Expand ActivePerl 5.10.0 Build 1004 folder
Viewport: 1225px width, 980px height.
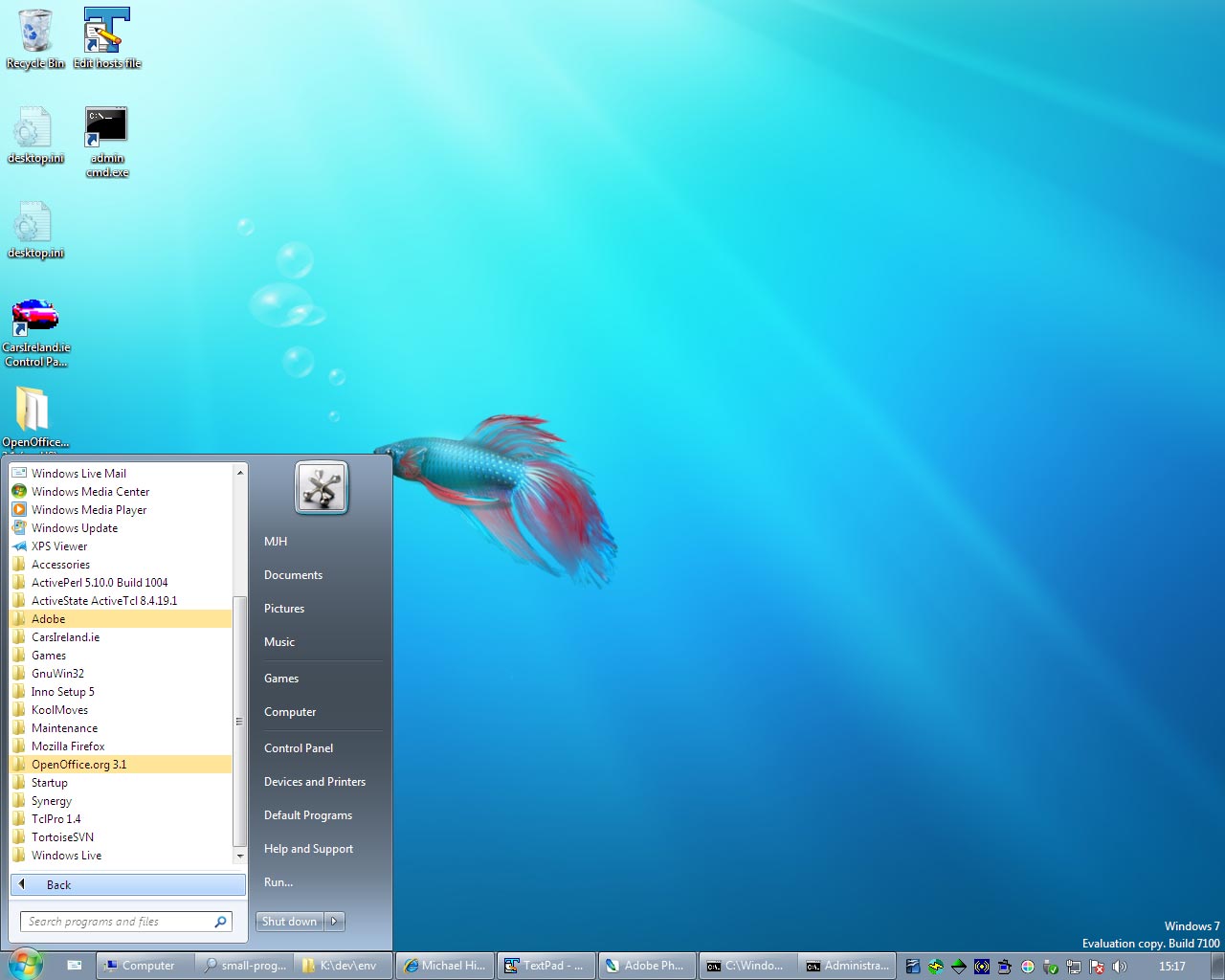[121, 582]
